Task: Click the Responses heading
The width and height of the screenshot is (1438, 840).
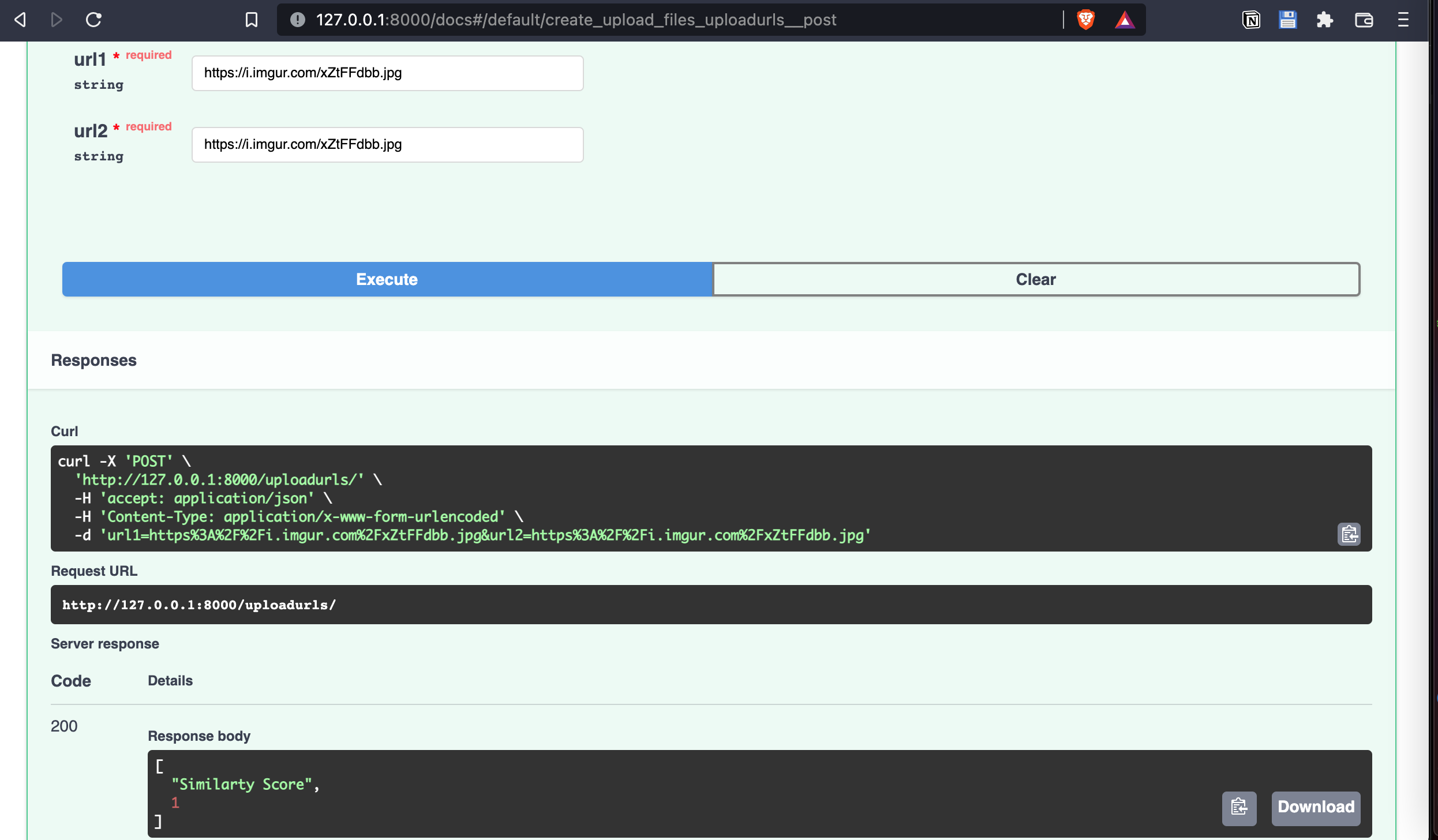Action: click(94, 361)
